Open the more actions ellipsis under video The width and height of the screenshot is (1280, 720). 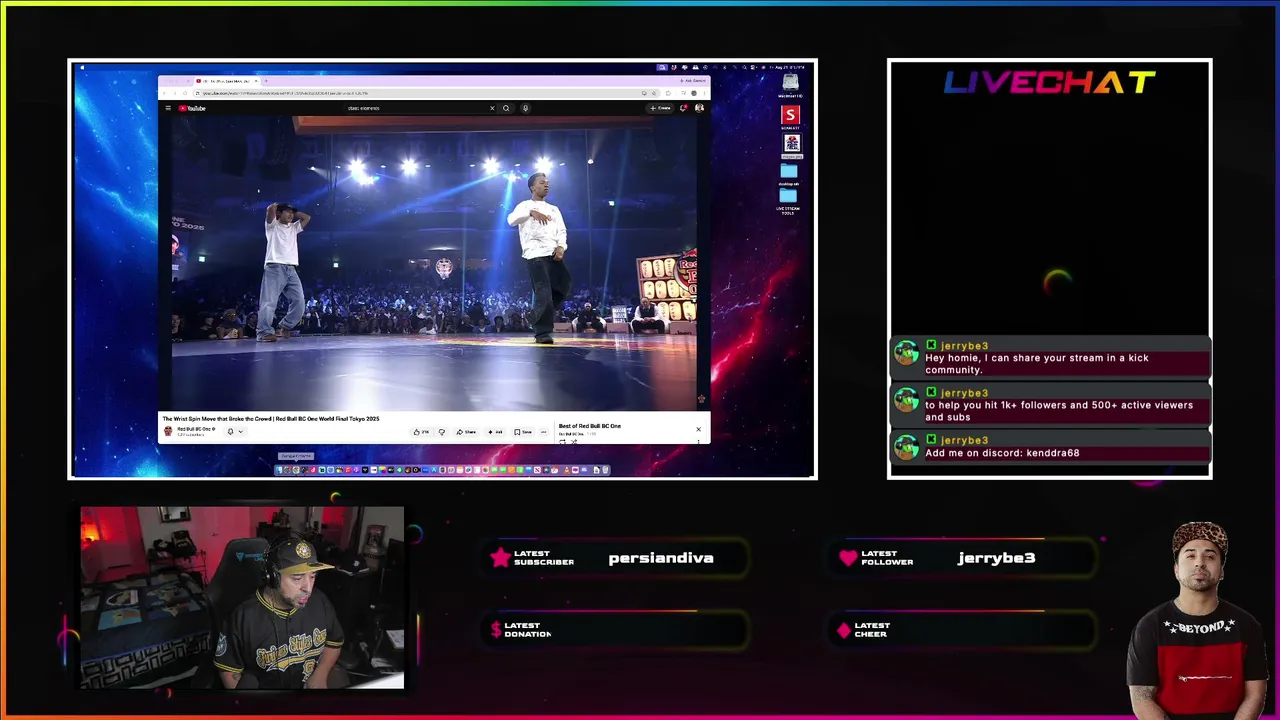pyautogui.click(x=544, y=432)
